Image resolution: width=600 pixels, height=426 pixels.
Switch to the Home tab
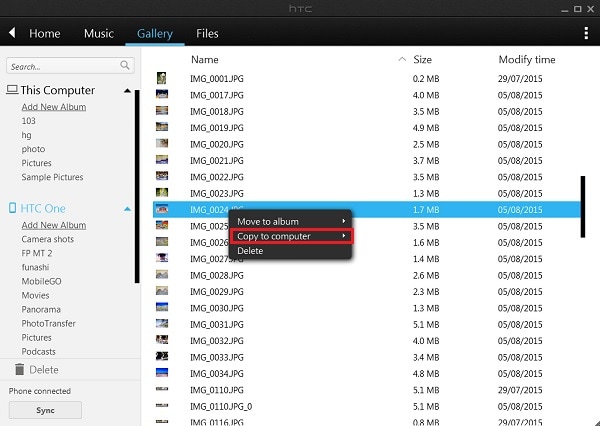pos(45,34)
